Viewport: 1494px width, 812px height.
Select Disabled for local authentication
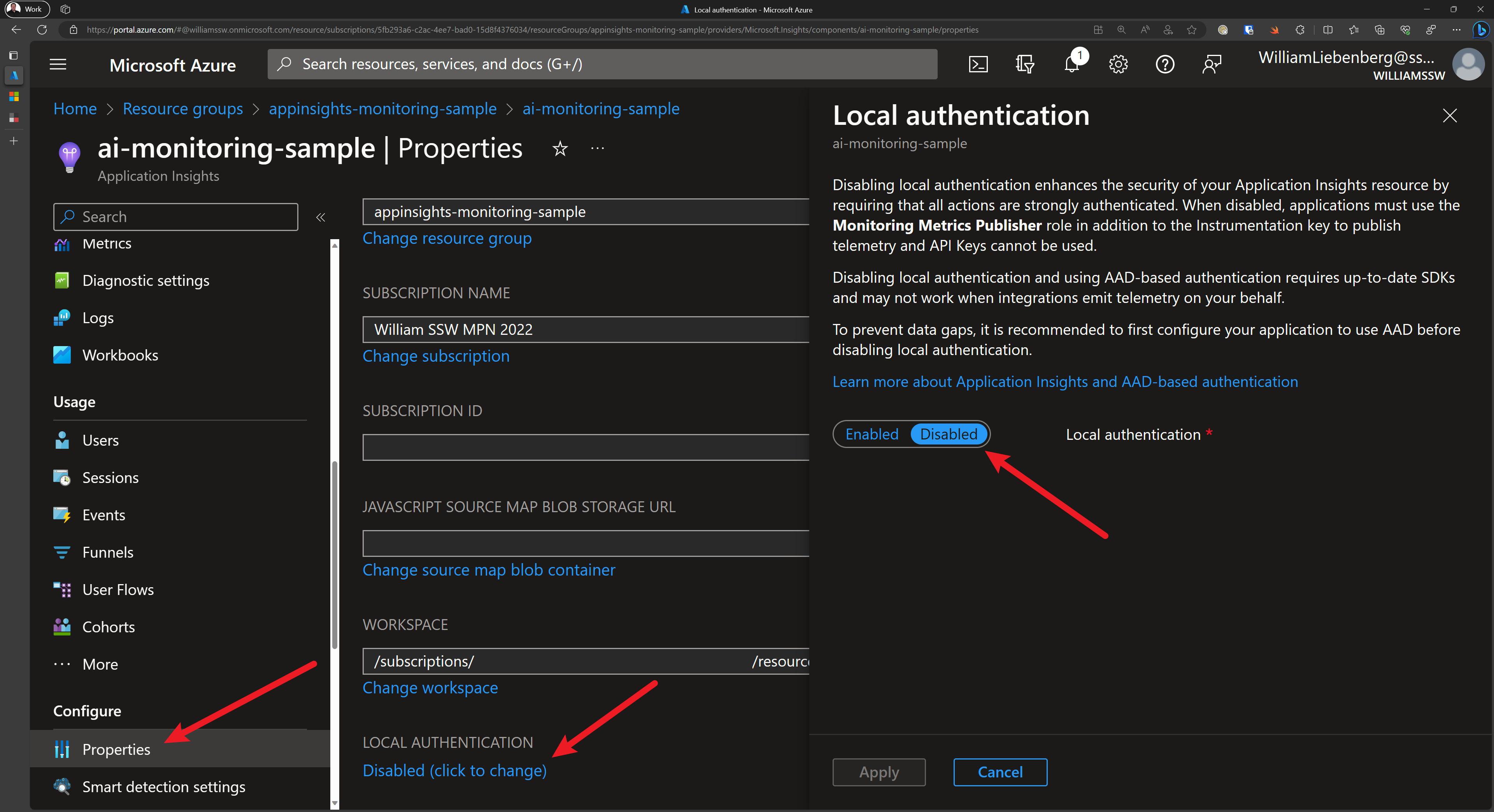[948, 434]
